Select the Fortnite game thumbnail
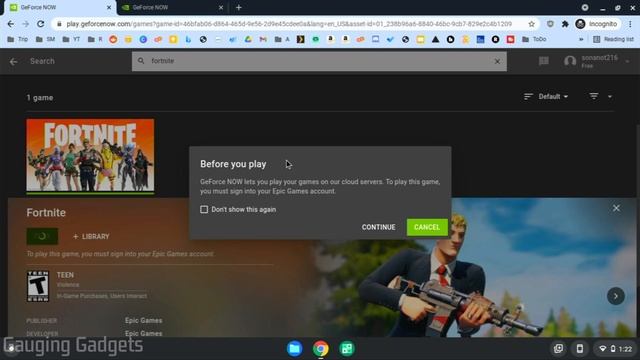This screenshot has height=360, width=640. (x=90, y=155)
